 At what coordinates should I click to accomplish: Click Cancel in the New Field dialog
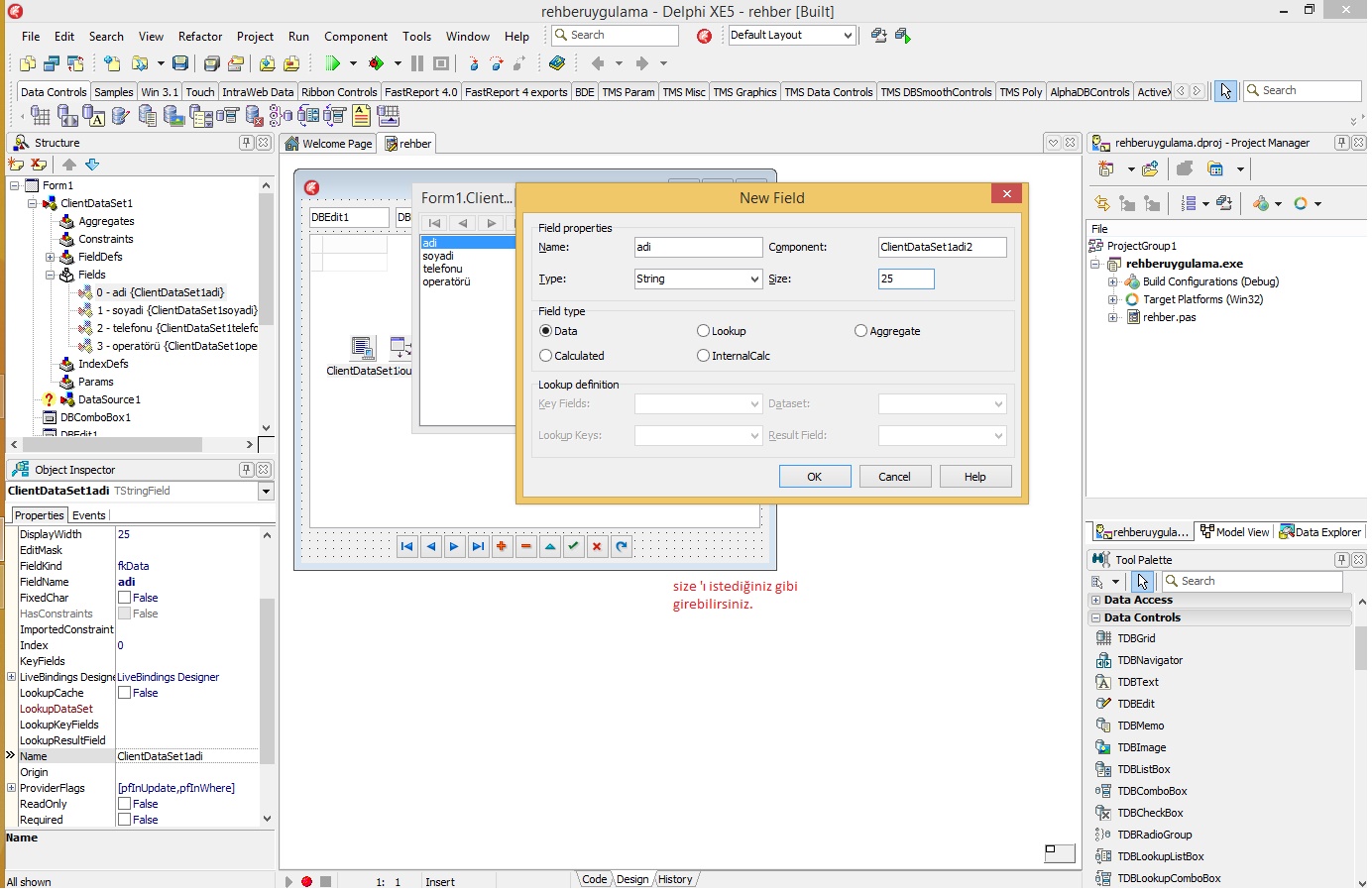coord(894,477)
